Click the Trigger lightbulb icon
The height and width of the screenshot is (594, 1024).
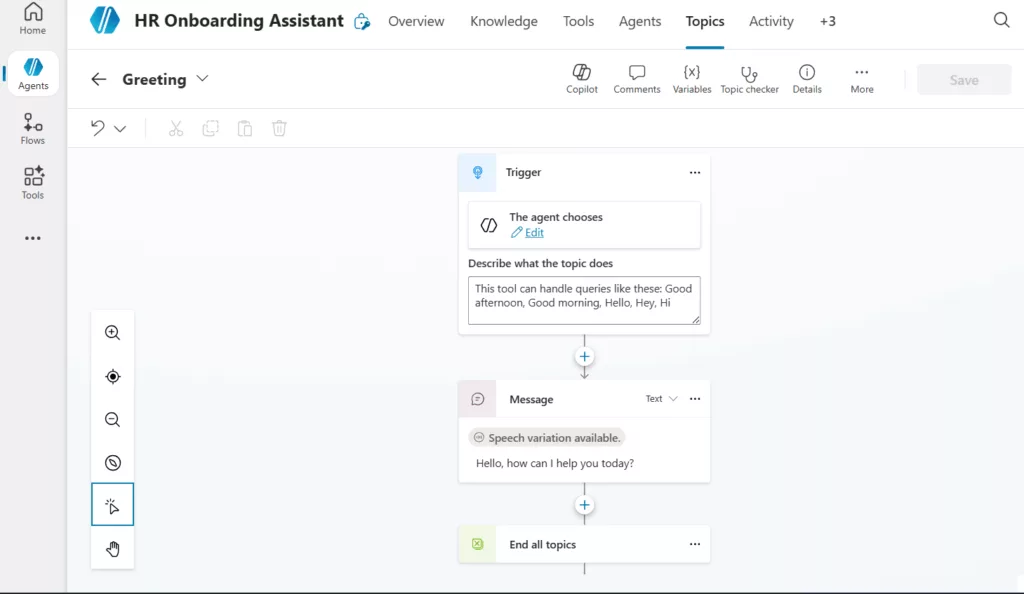tap(477, 172)
